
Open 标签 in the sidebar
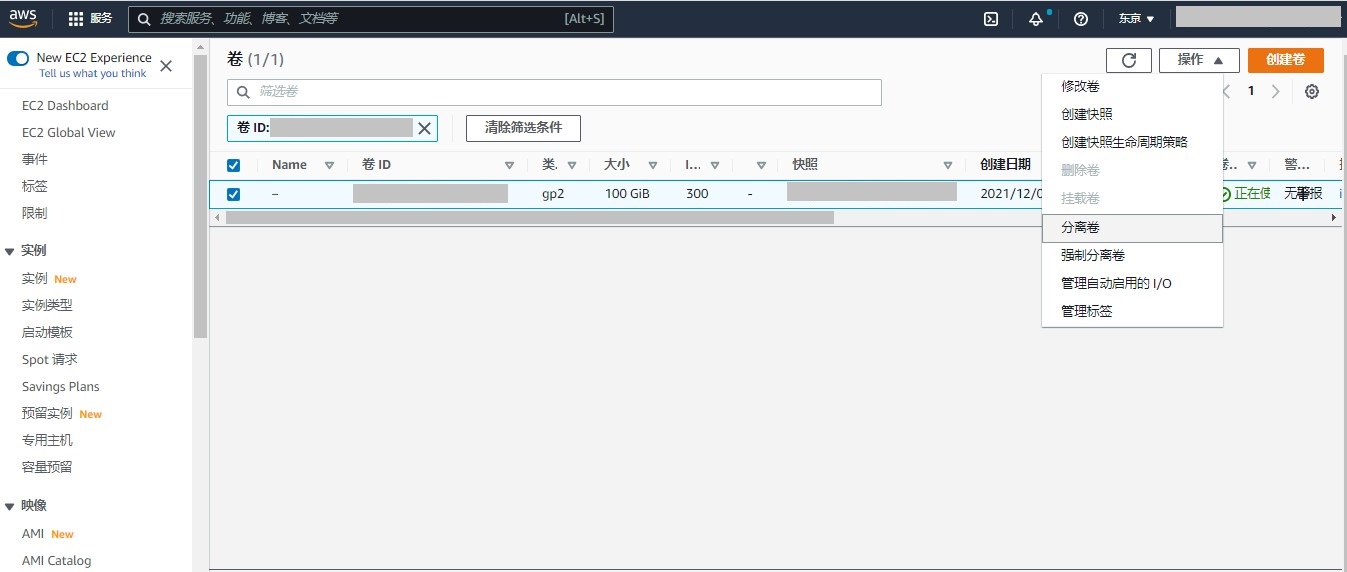pyautogui.click(x=35, y=186)
